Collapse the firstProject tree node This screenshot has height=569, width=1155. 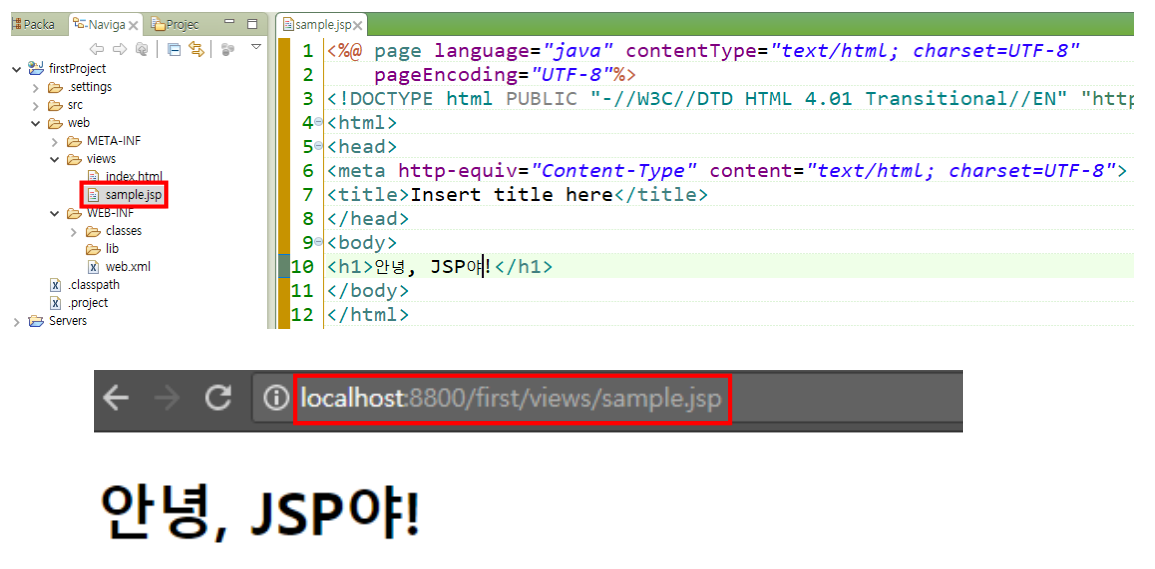click(x=17, y=69)
